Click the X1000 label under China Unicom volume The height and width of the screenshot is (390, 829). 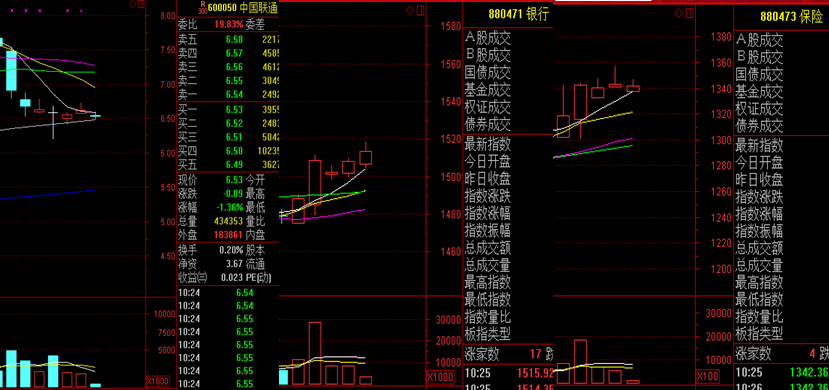(x=158, y=381)
